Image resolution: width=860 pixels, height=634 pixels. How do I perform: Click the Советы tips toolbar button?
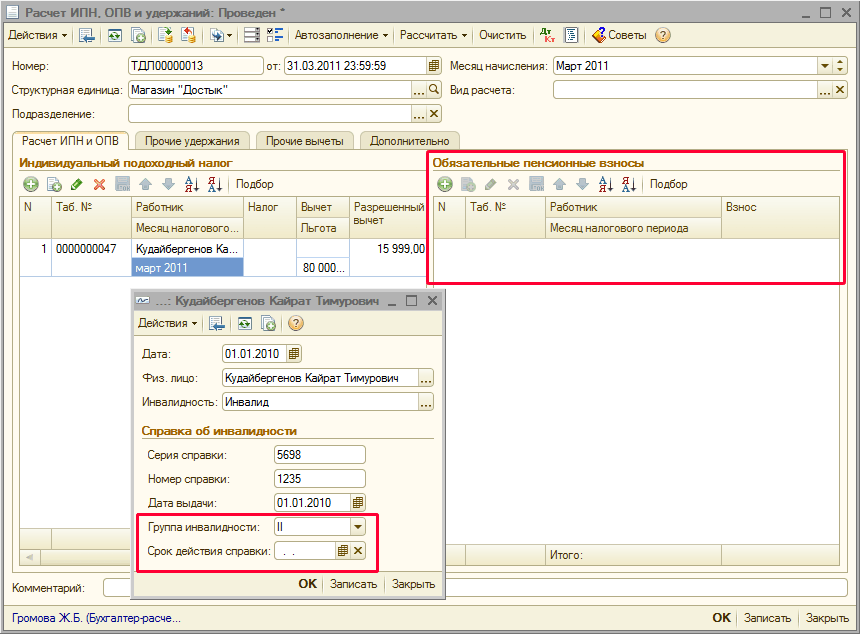pos(619,35)
